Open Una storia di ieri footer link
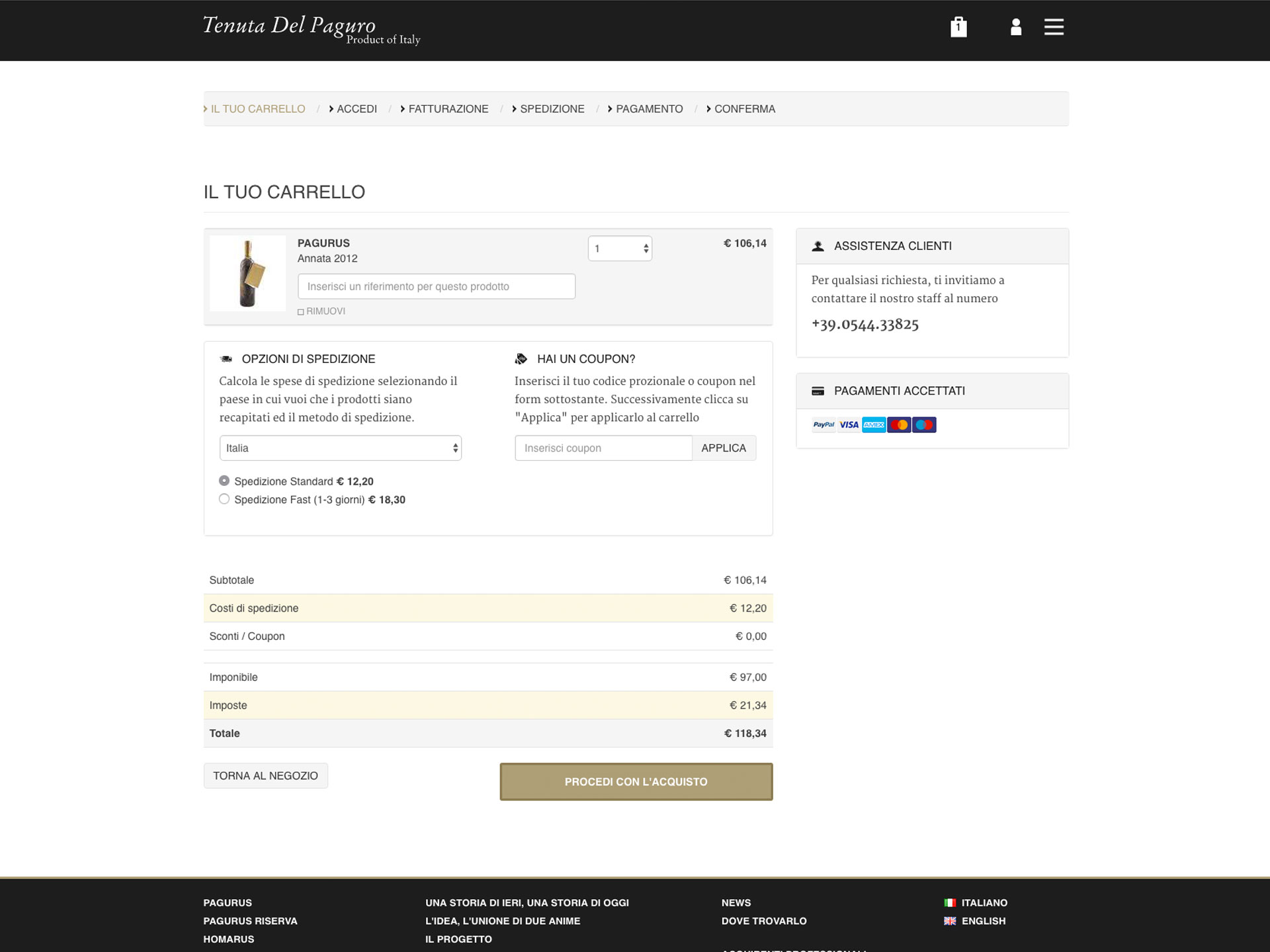 click(527, 902)
